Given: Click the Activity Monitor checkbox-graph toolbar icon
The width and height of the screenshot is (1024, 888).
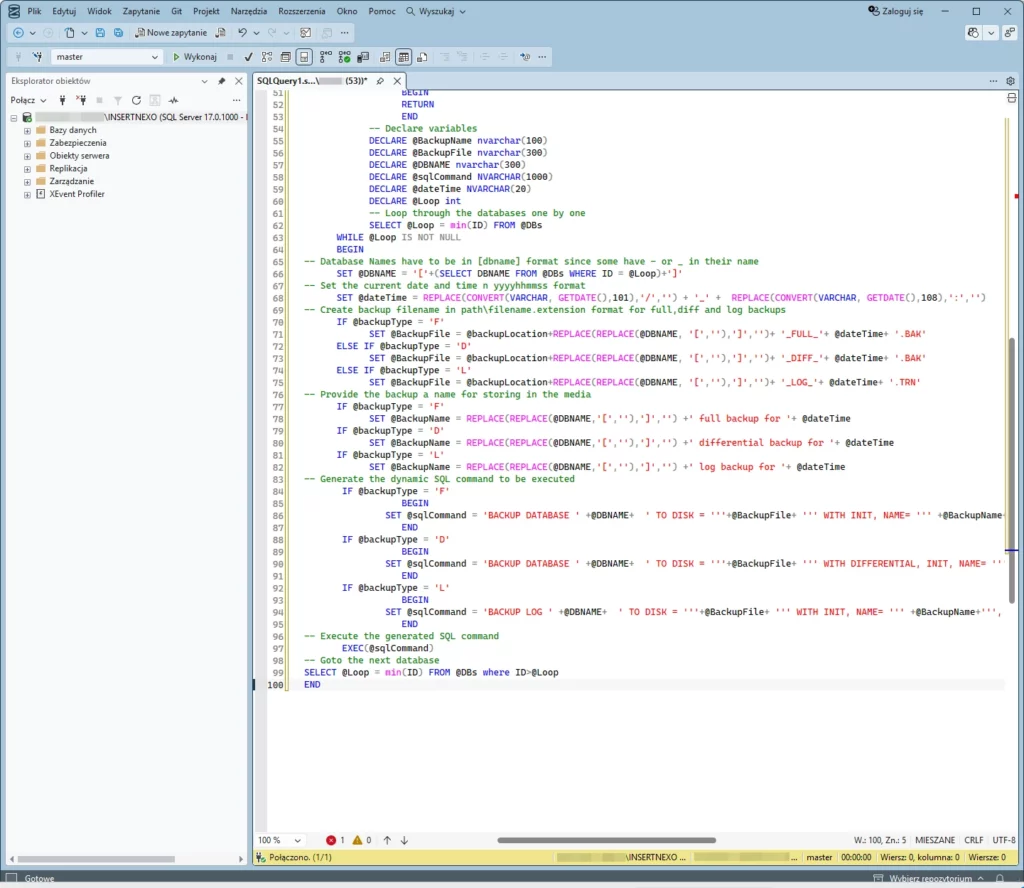Looking at the screenshot, I should click(x=305, y=33).
